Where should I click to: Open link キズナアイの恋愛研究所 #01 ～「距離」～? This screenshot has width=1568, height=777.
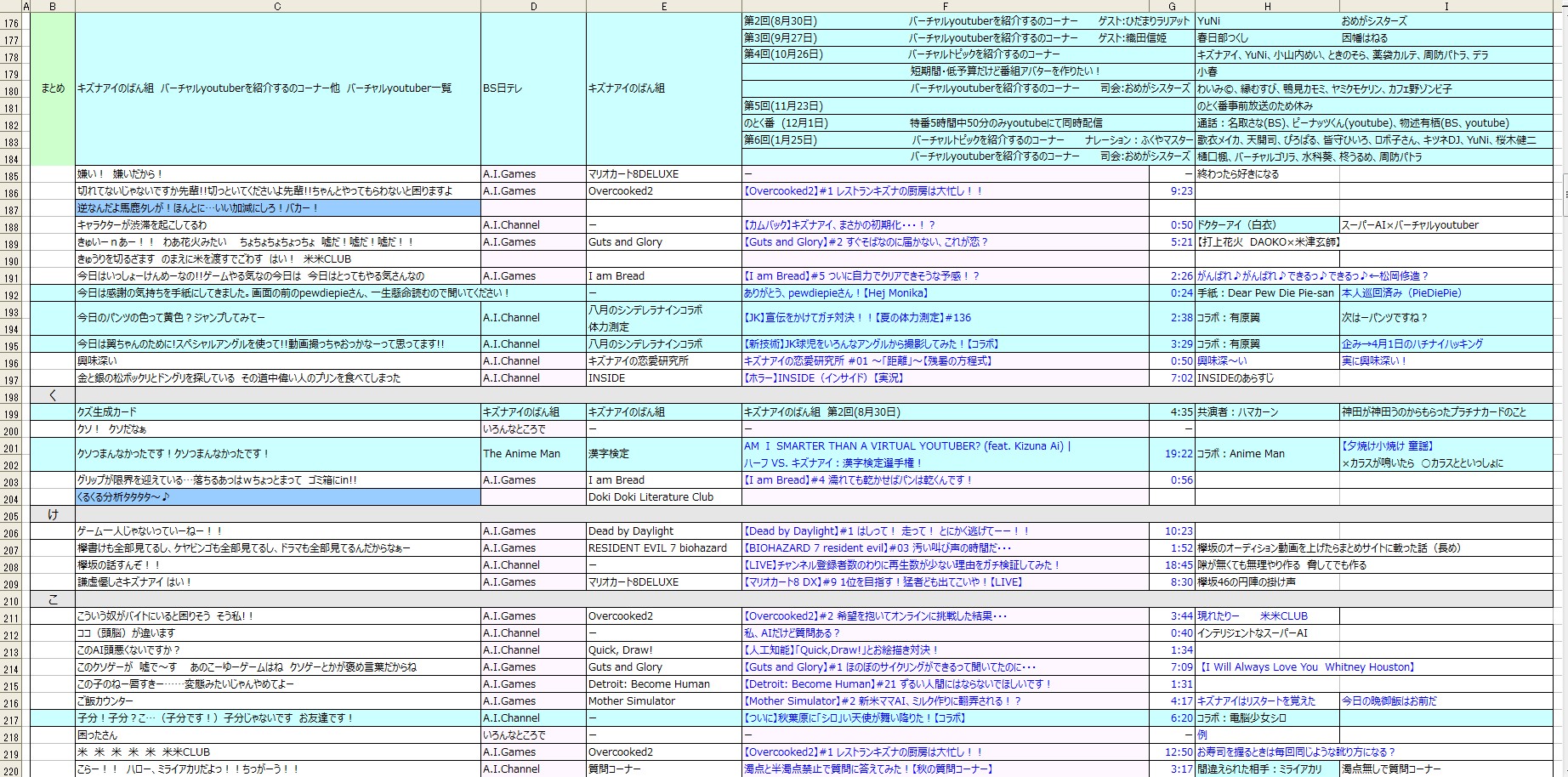pyautogui.click(x=868, y=361)
